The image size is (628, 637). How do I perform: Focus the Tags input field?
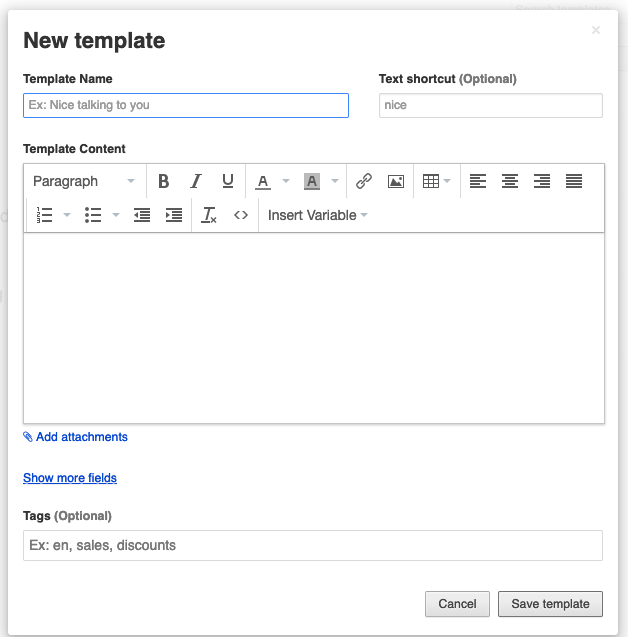(x=313, y=546)
